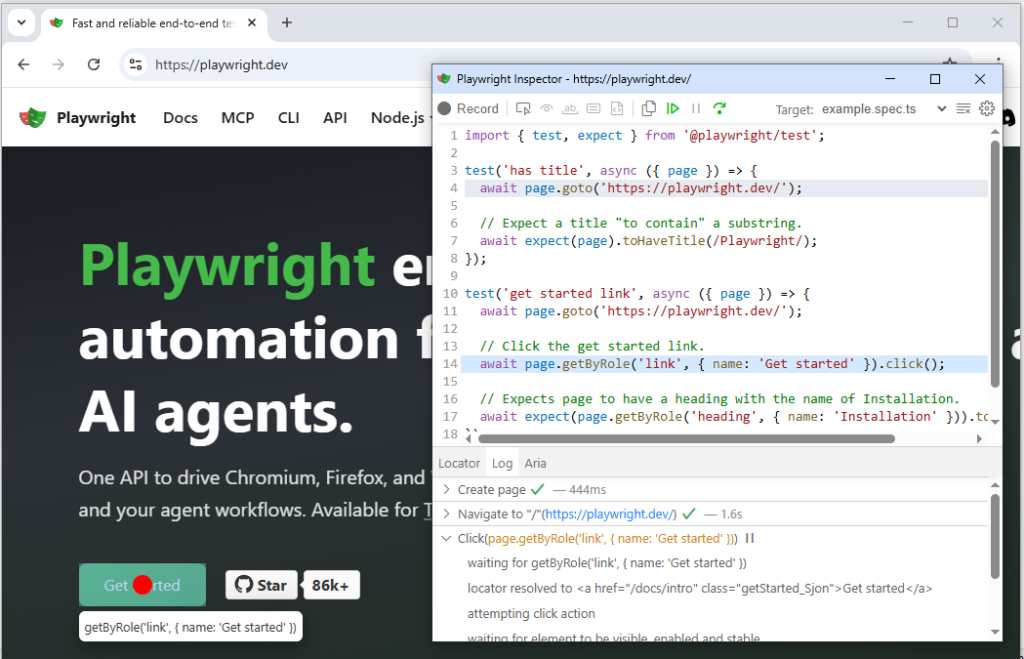The width and height of the screenshot is (1024, 659).
Task: Focus the browser address bar URL
Action: point(221,65)
